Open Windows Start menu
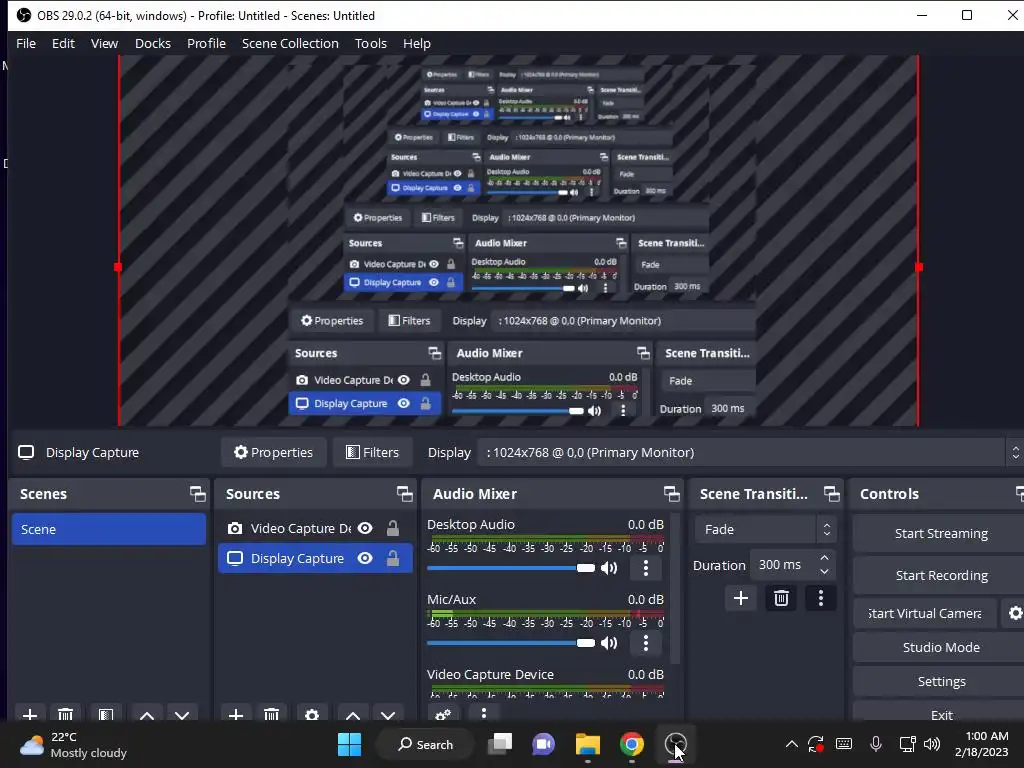Viewport: 1024px width, 768px height. [x=349, y=744]
